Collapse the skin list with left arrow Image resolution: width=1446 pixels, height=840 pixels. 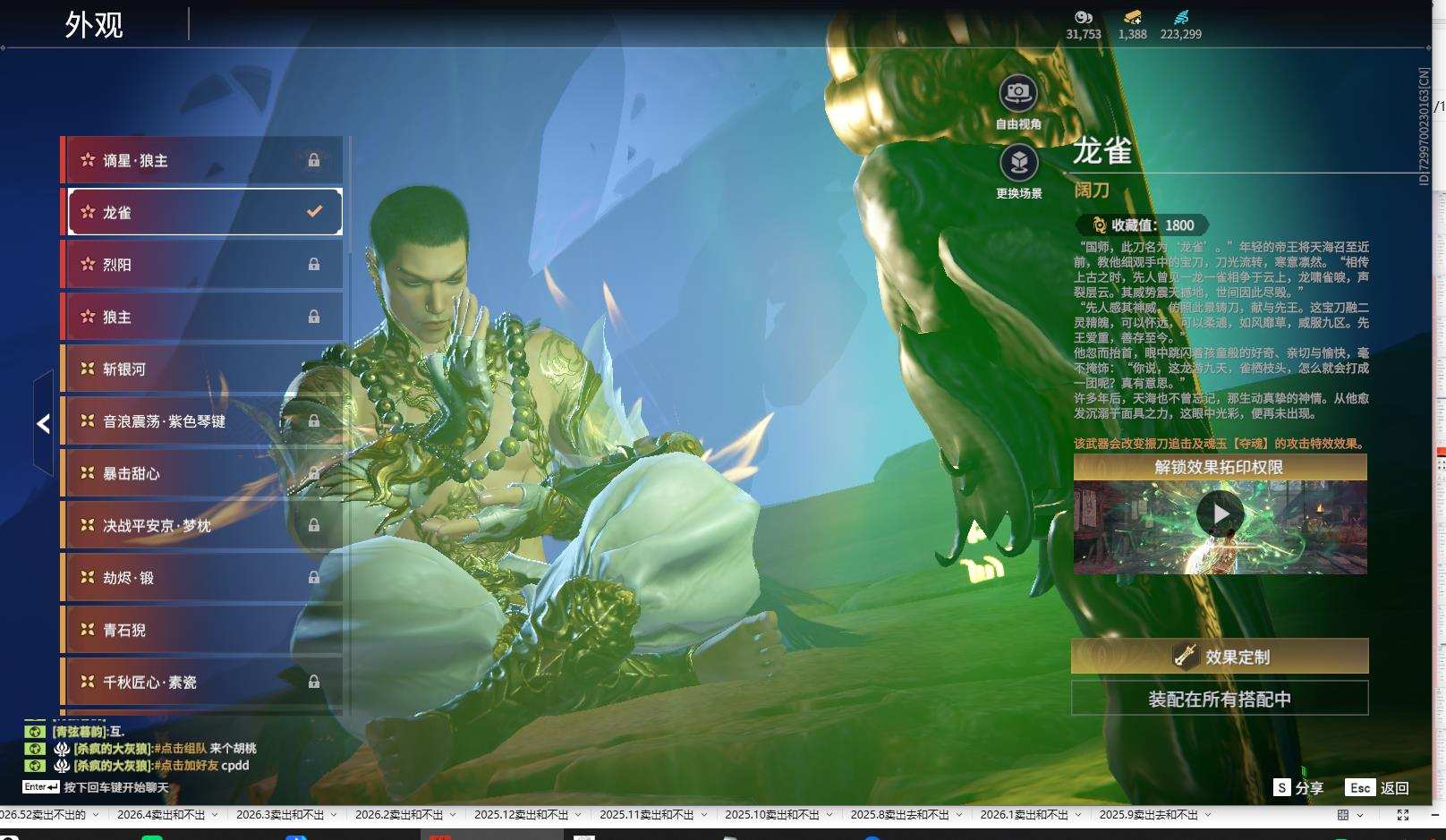[43, 423]
